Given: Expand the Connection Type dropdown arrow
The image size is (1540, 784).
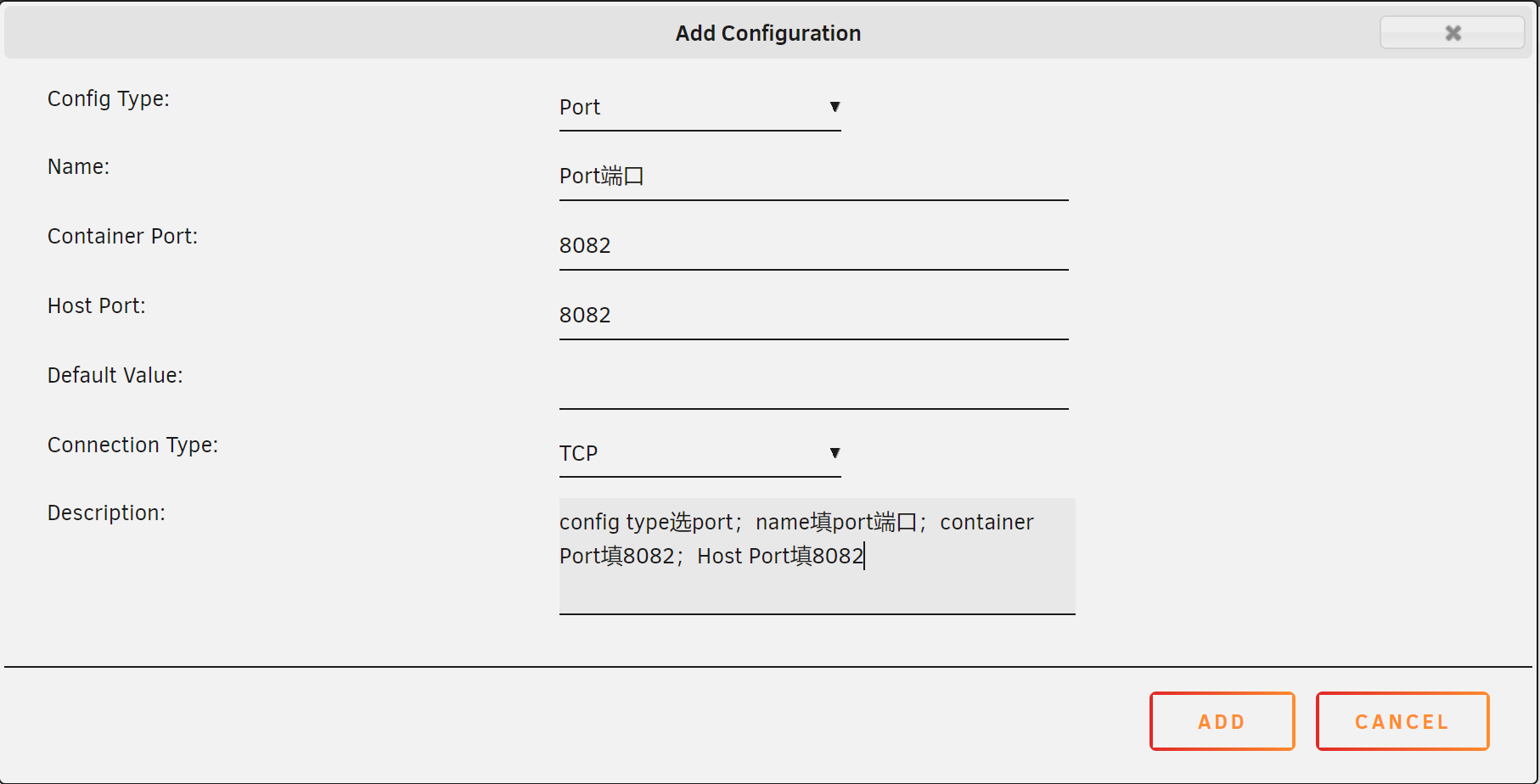Looking at the screenshot, I should (x=835, y=453).
